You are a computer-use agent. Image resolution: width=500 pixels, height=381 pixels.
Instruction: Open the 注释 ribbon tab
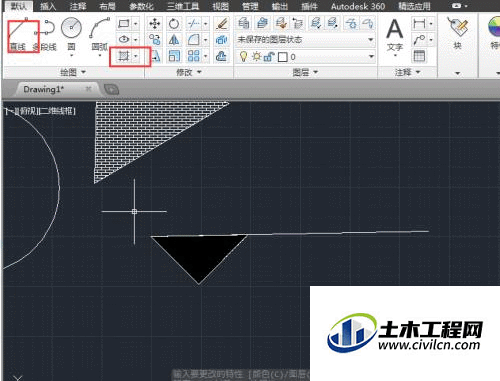coord(78,6)
